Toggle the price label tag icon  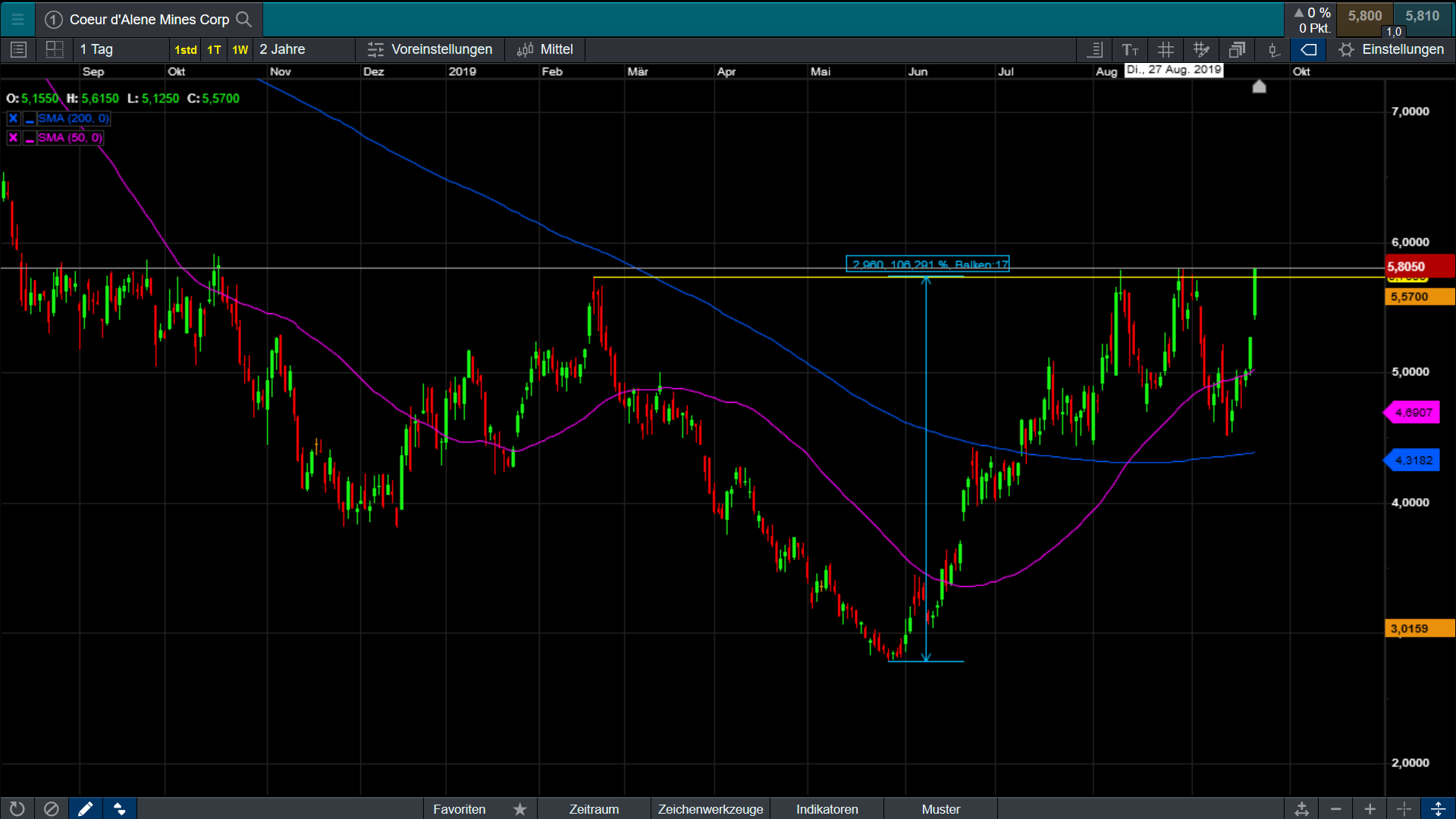coord(1308,50)
